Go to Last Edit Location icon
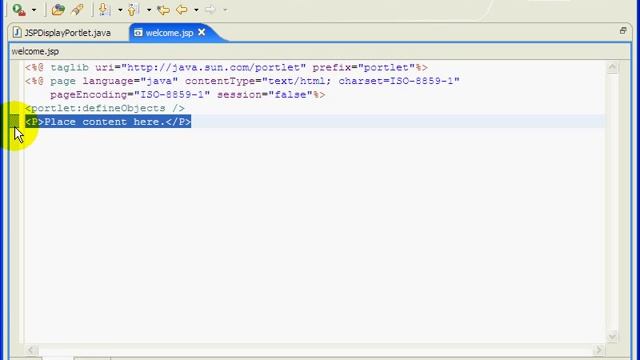This screenshot has height=360, width=640. (164, 9)
